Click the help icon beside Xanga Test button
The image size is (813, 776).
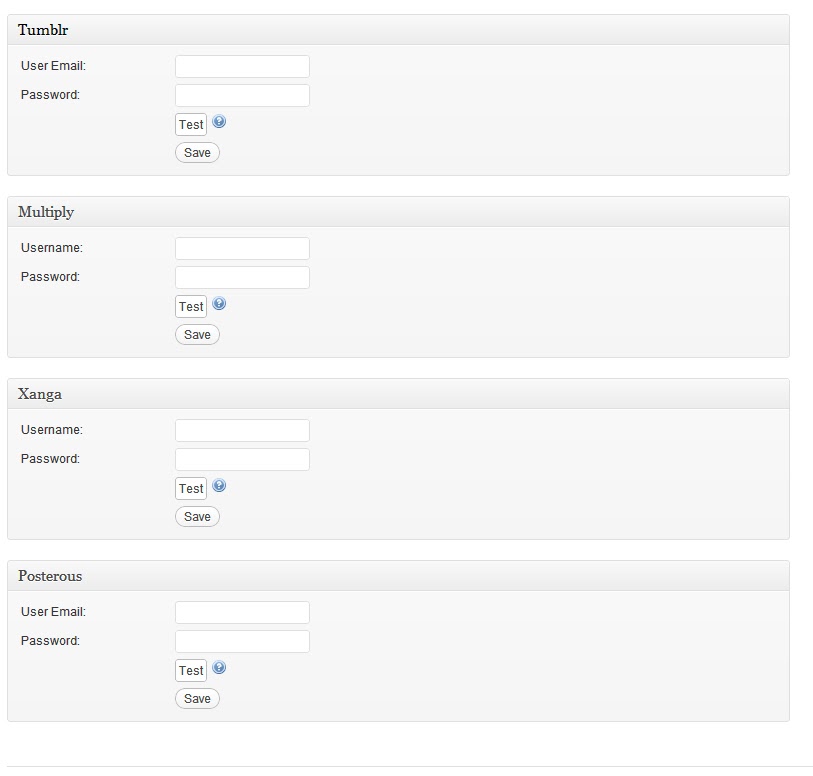[219, 486]
